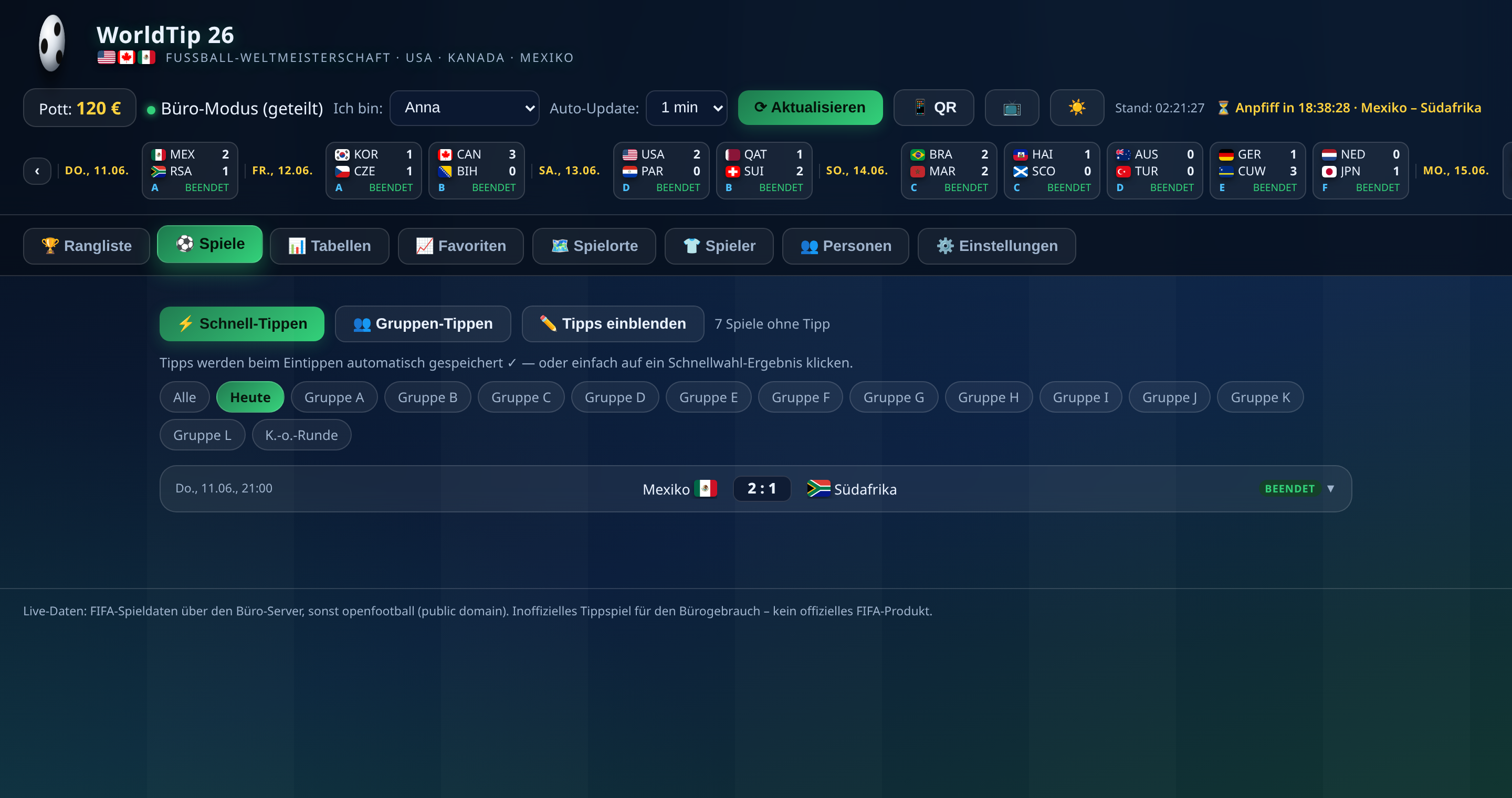Click the WorldTip 26 title
This screenshot has height=798, width=1512.
point(165,35)
